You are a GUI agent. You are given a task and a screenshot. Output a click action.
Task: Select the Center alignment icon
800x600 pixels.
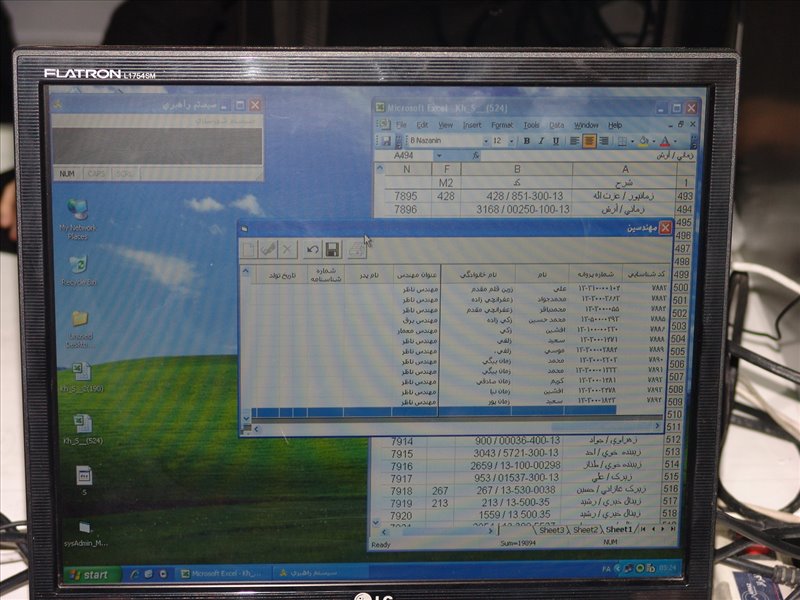click(x=590, y=141)
